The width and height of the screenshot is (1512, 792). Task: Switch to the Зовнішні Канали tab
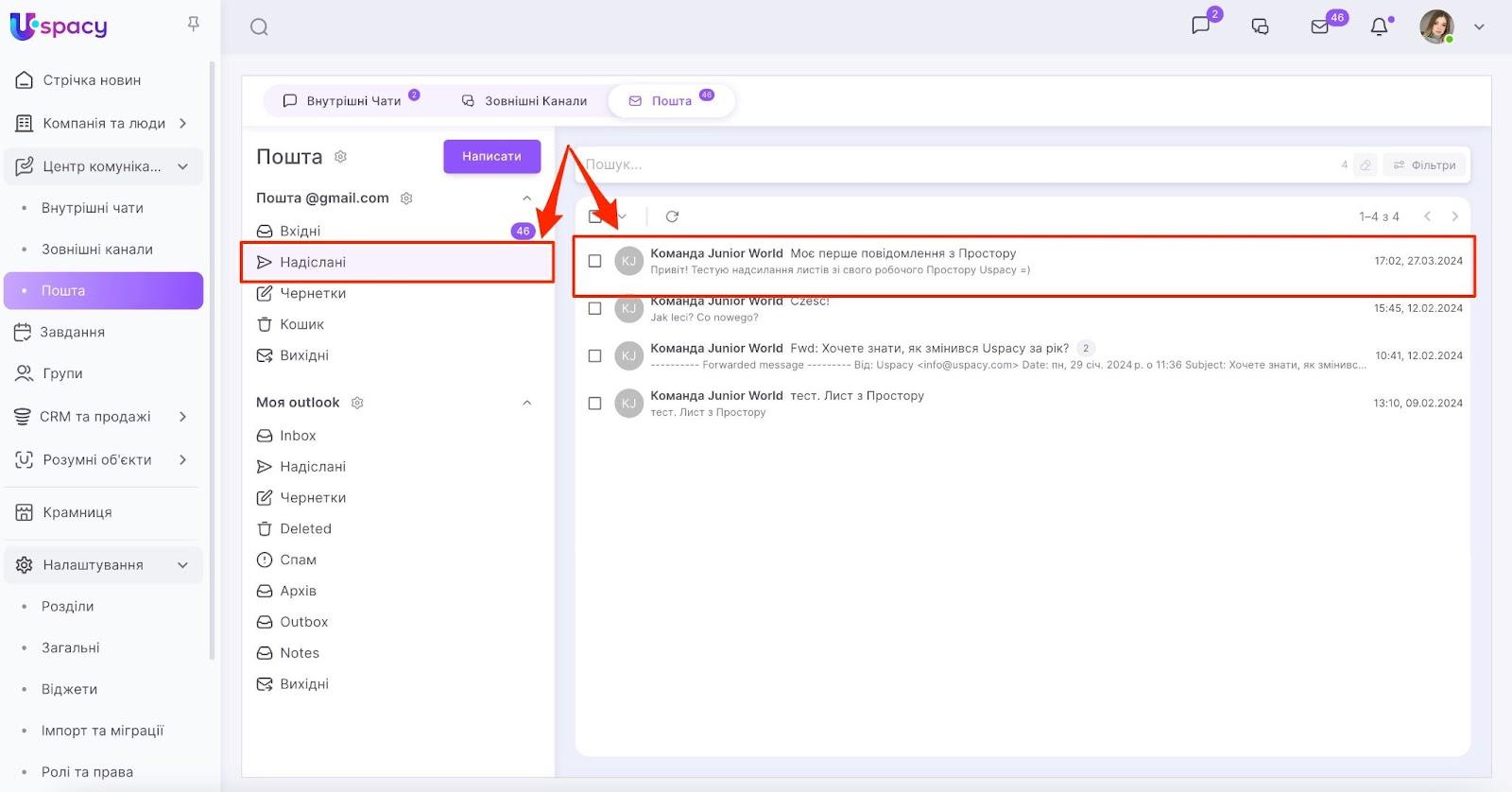524,101
